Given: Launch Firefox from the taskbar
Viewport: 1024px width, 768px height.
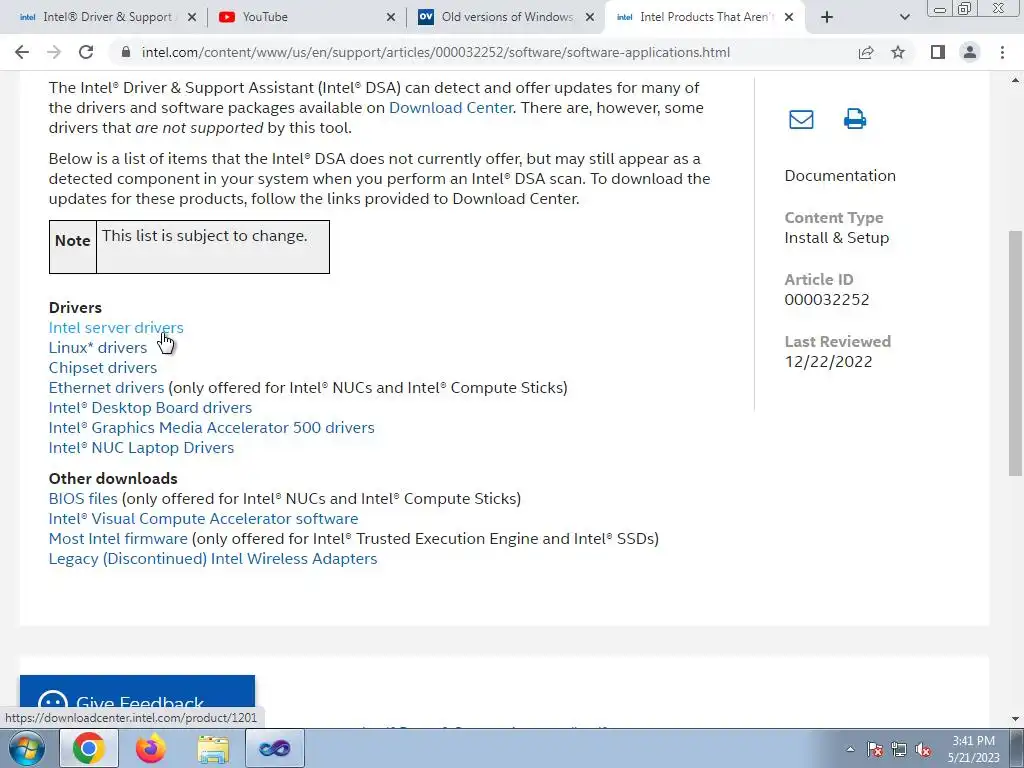Looking at the screenshot, I should pos(151,748).
